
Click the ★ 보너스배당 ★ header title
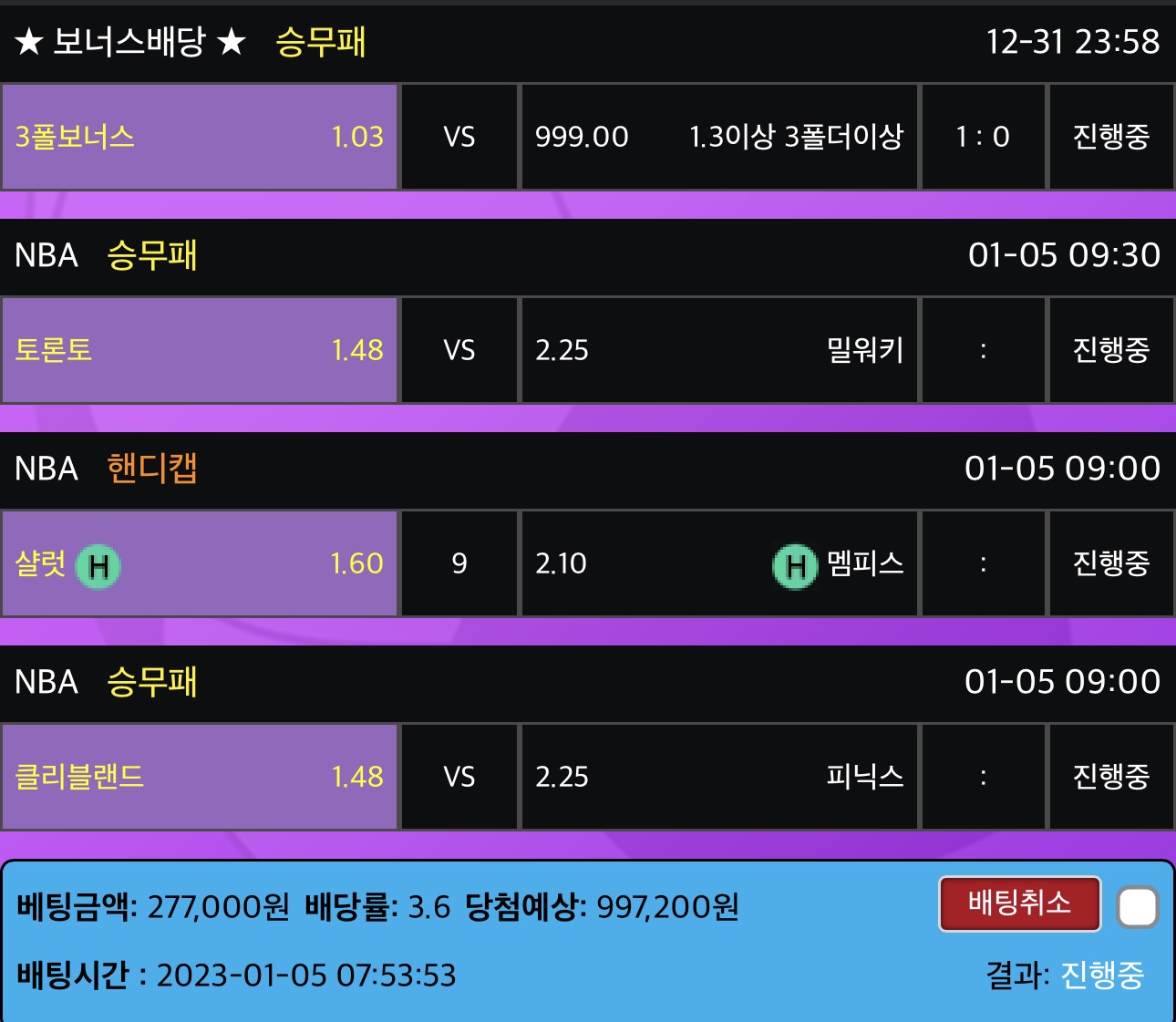[x=130, y=42]
